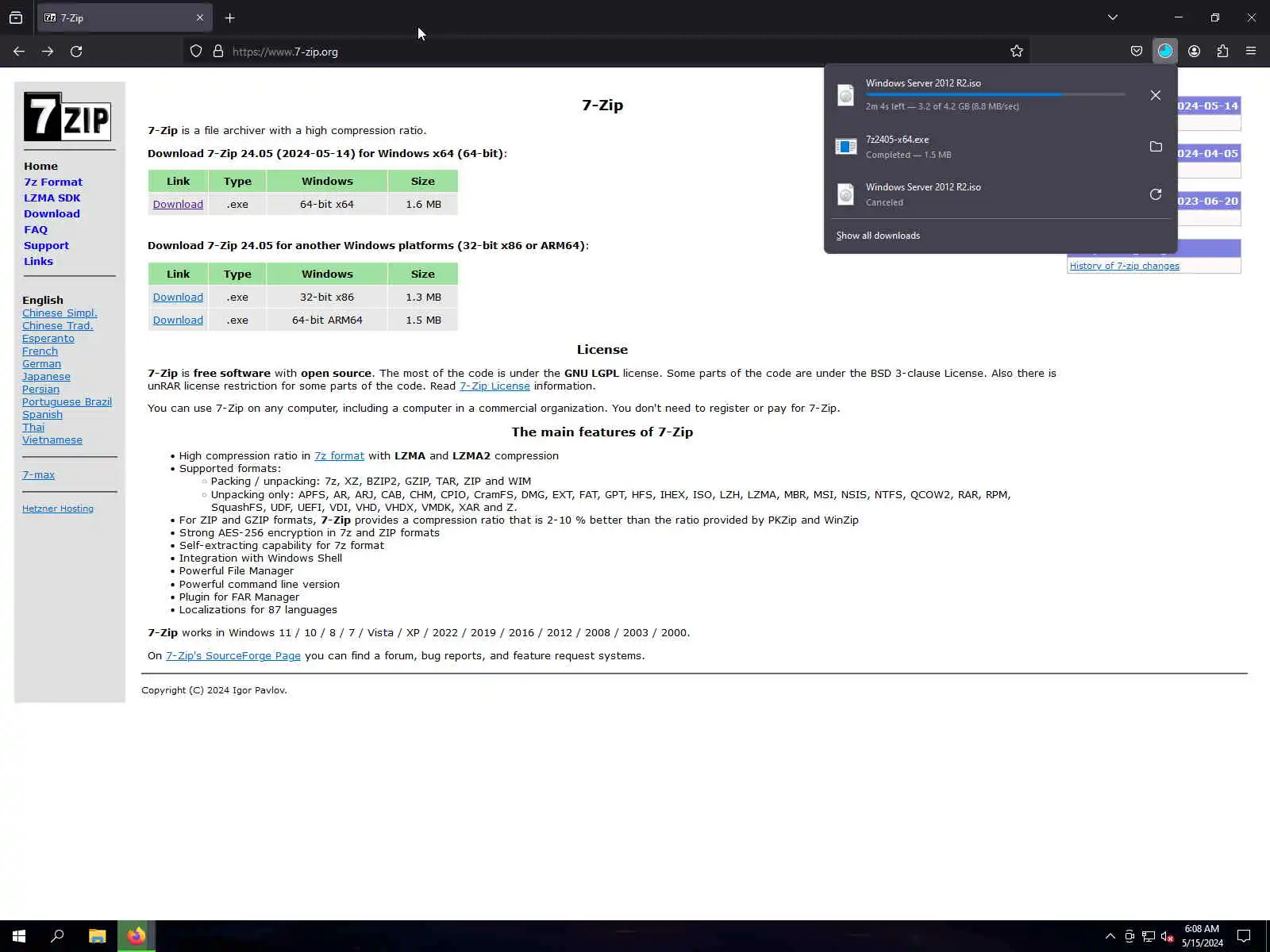The image size is (1270, 952).
Task: Switch language to Chinese Simpl.
Action: (60, 313)
